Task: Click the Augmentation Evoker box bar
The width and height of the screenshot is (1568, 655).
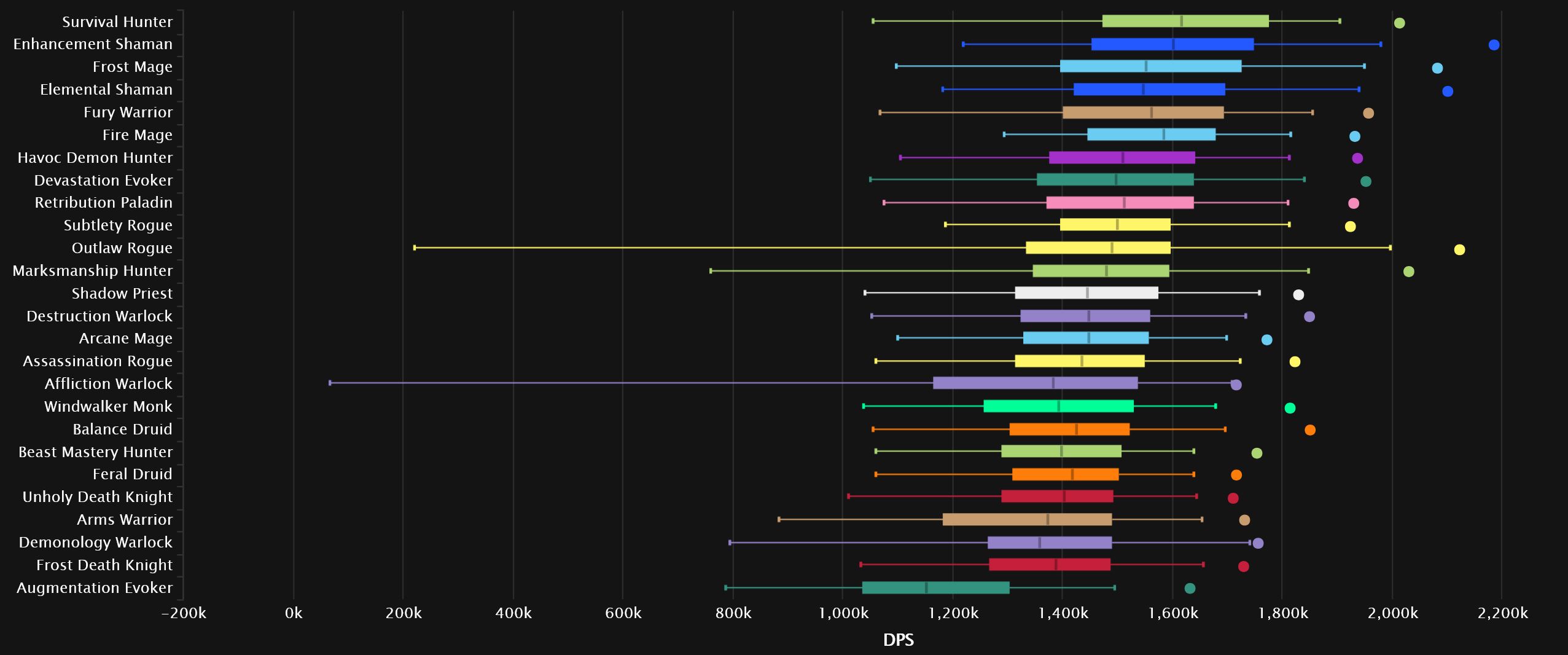Action: coord(935,588)
